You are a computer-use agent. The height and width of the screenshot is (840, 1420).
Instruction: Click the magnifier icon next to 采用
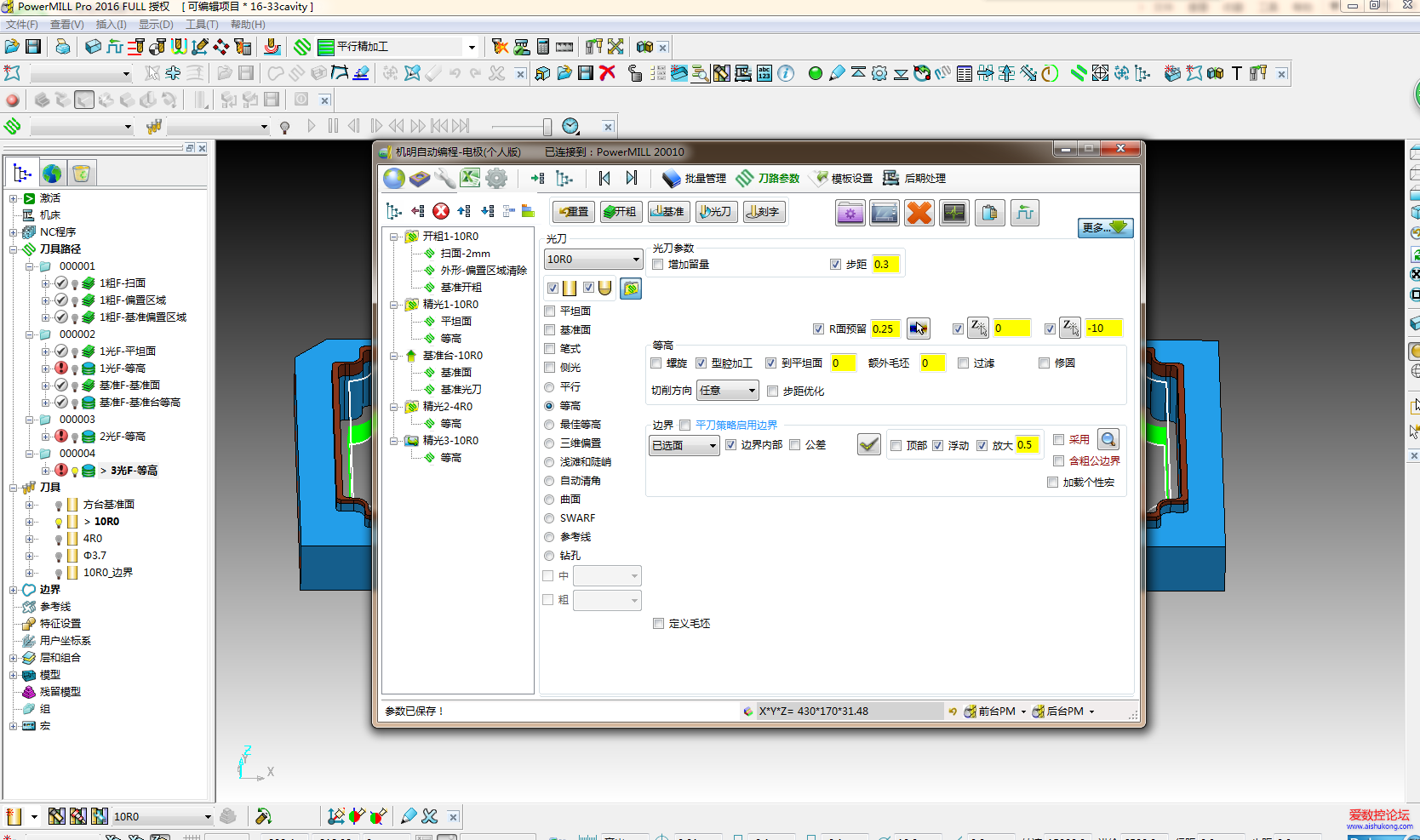1108,439
